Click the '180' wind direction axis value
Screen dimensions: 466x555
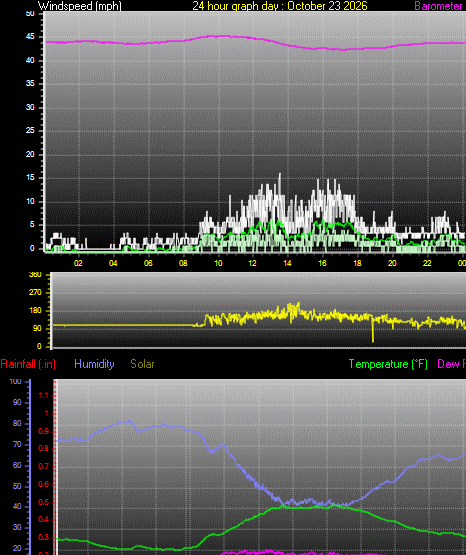click(x=35, y=310)
